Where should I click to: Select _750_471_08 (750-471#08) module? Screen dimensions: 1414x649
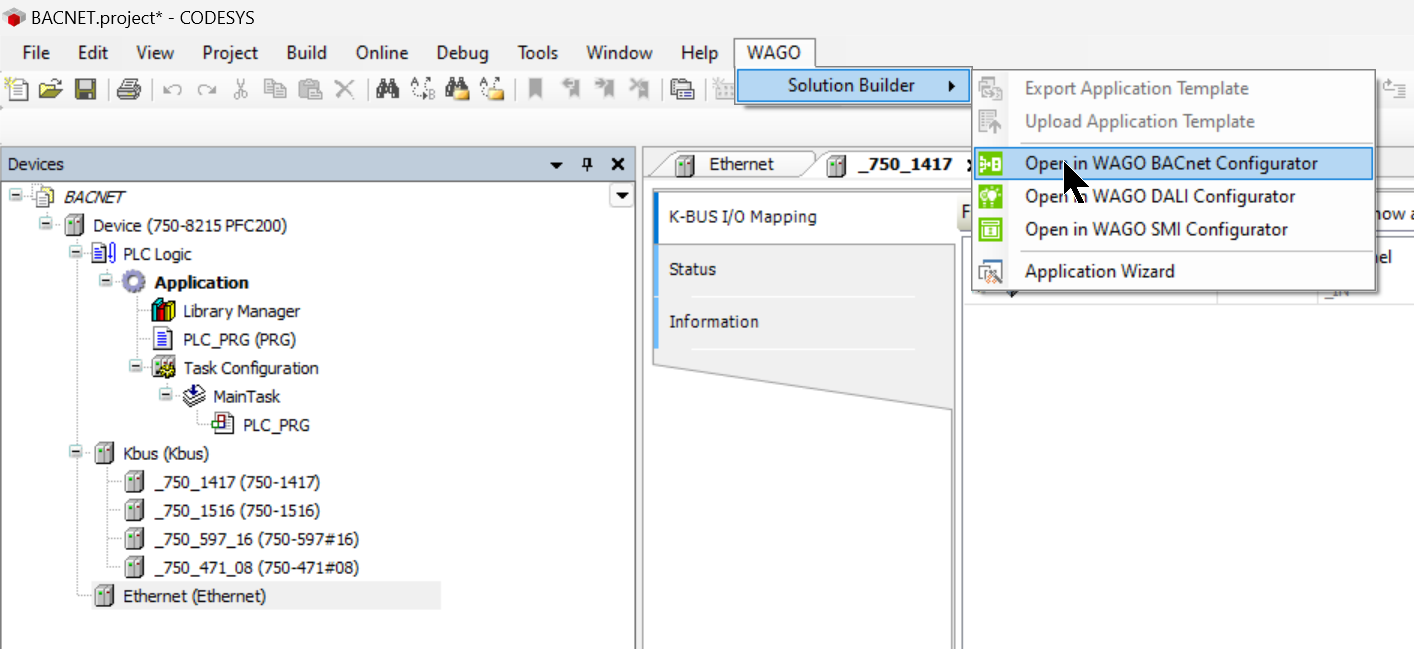click(x=256, y=567)
